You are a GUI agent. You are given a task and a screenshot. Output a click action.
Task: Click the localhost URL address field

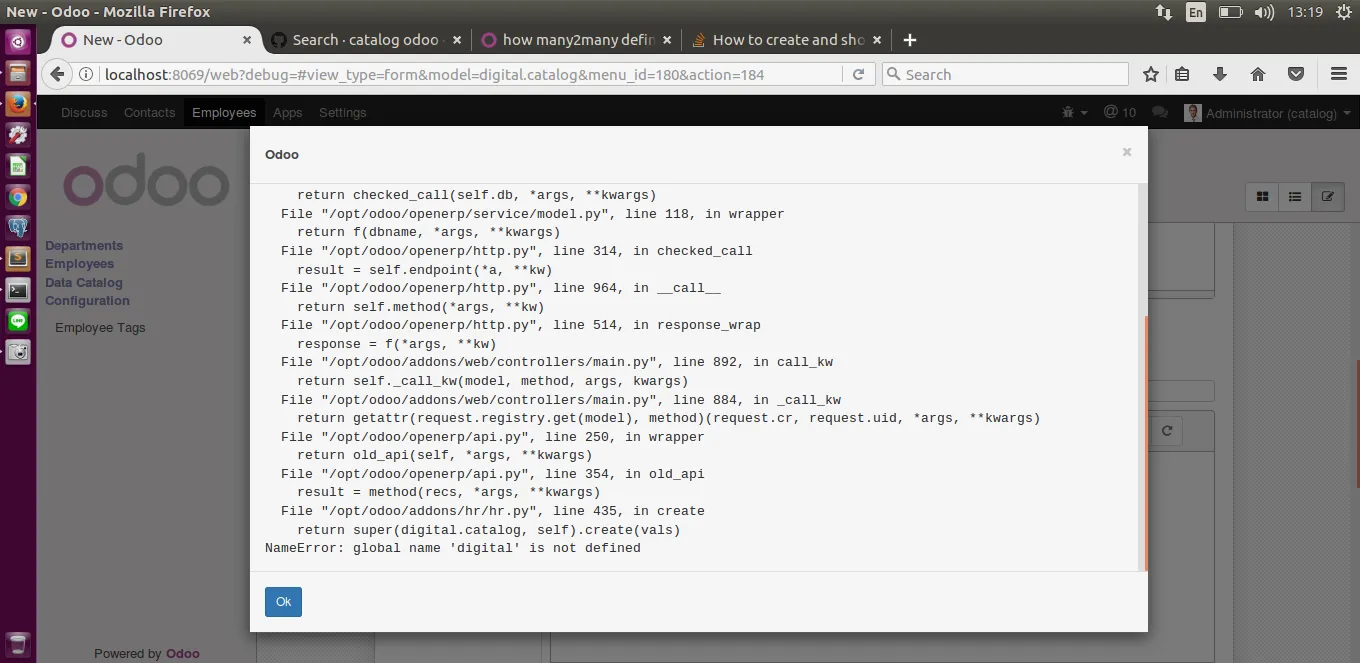(470, 74)
